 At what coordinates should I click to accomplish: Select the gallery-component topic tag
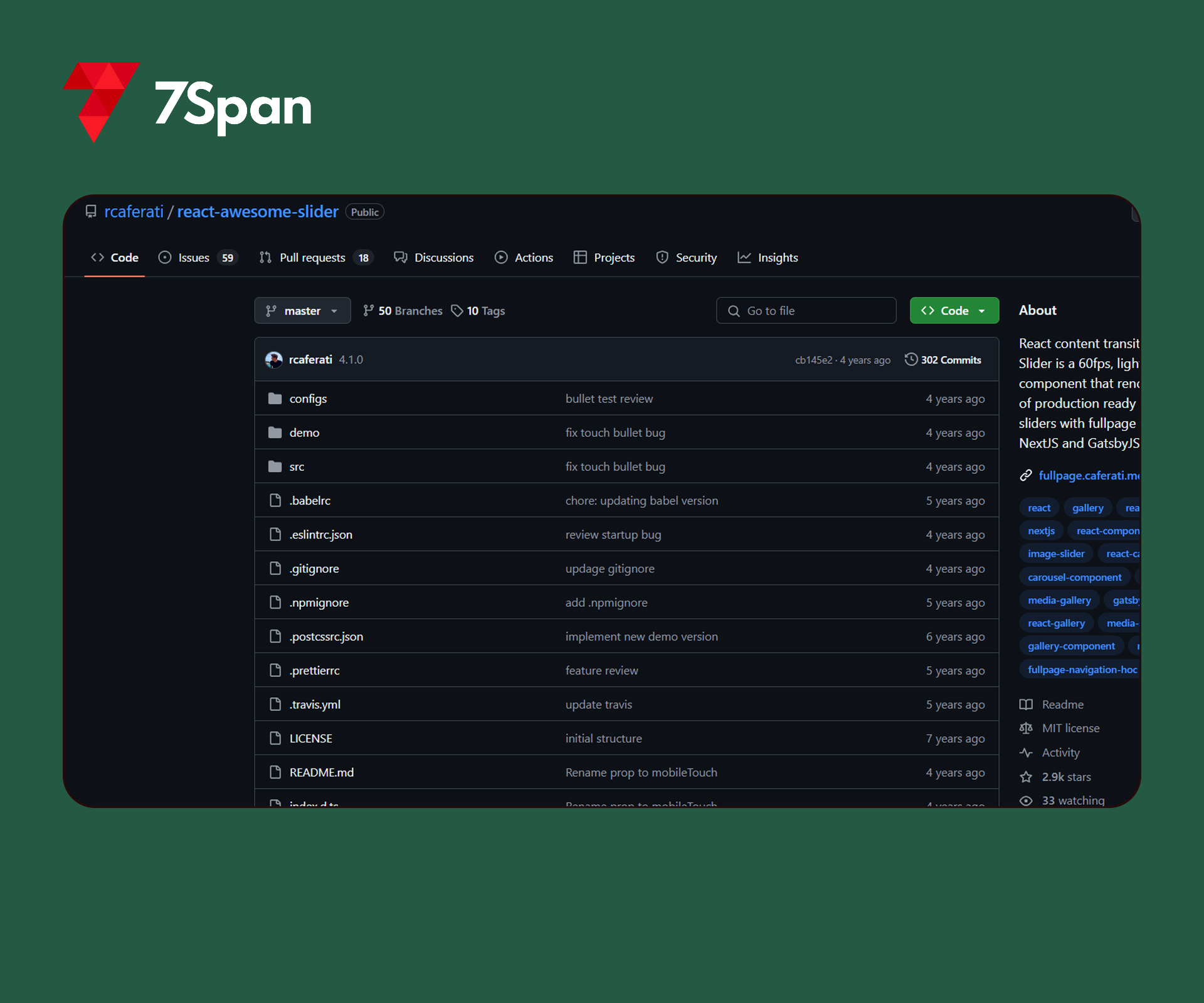pos(1071,646)
